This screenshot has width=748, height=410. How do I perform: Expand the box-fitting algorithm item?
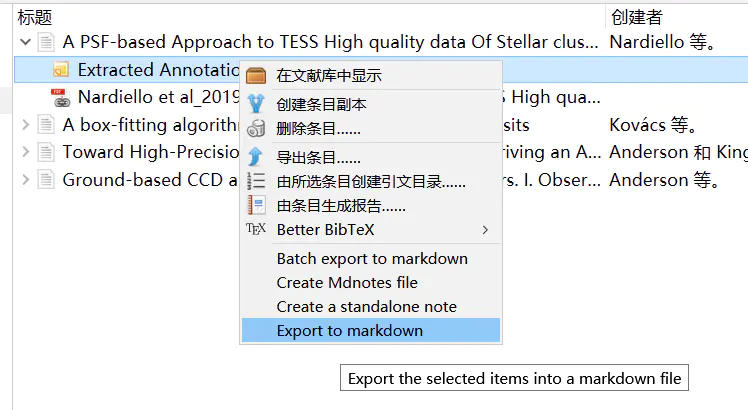[x=25, y=125]
